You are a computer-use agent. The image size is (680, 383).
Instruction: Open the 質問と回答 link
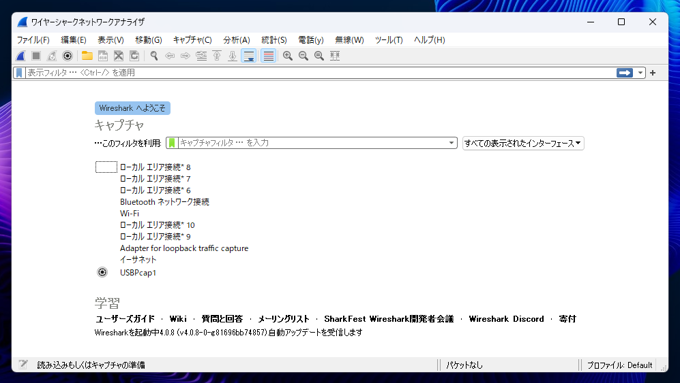click(222, 319)
